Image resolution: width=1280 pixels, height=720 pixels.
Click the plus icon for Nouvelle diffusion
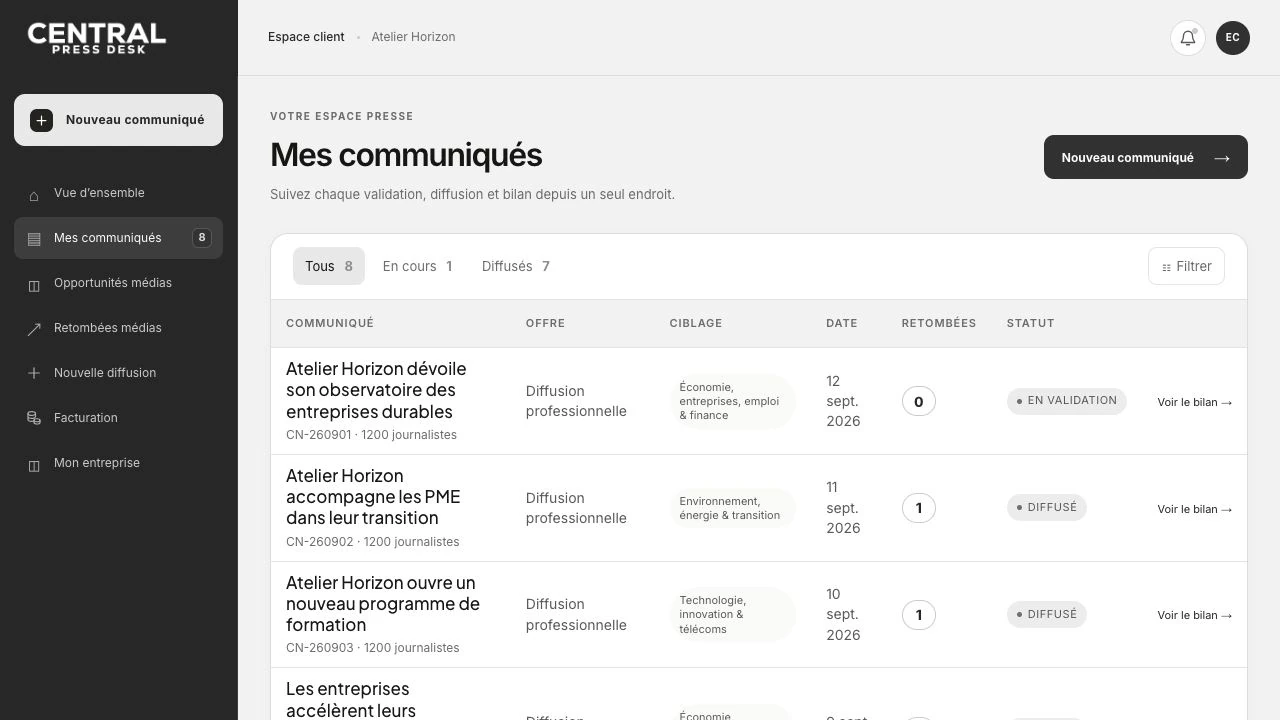coord(34,373)
